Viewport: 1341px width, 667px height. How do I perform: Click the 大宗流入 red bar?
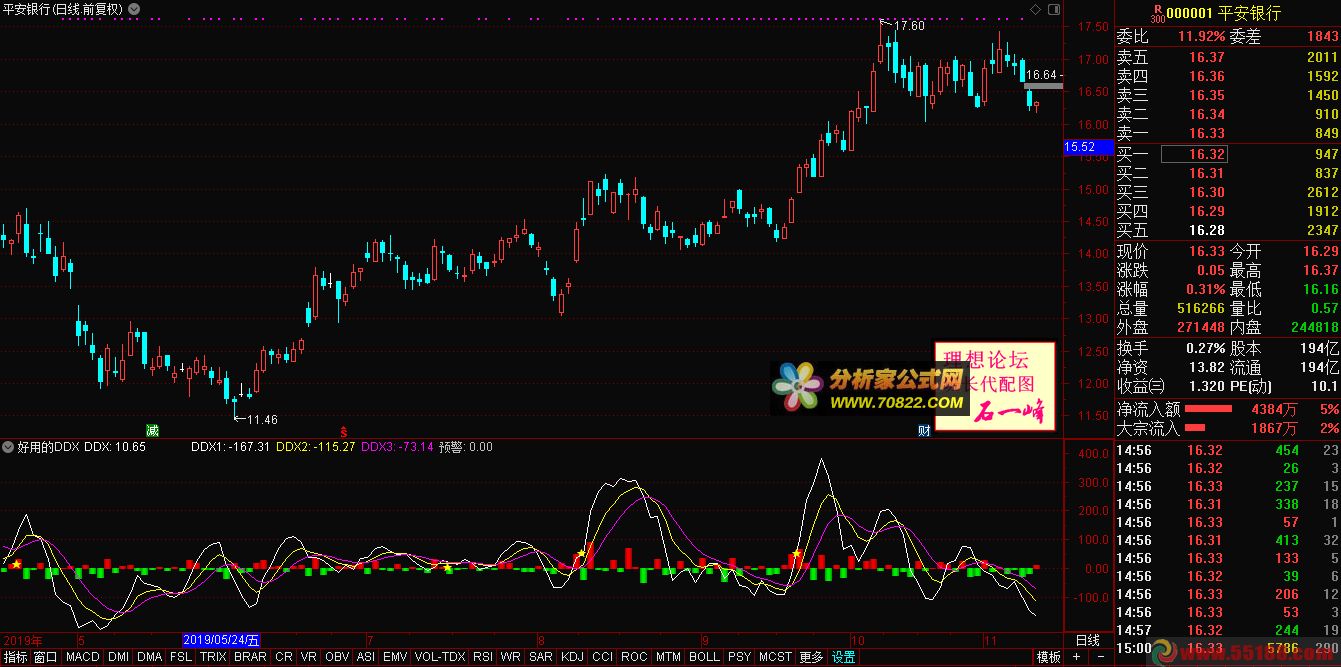point(1197,428)
